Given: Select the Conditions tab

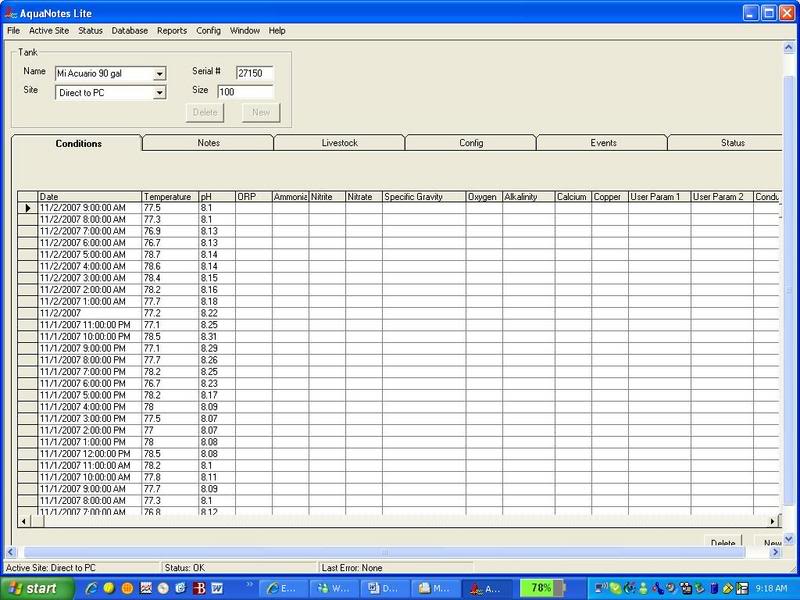Looking at the screenshot, I should coord(78,143).
